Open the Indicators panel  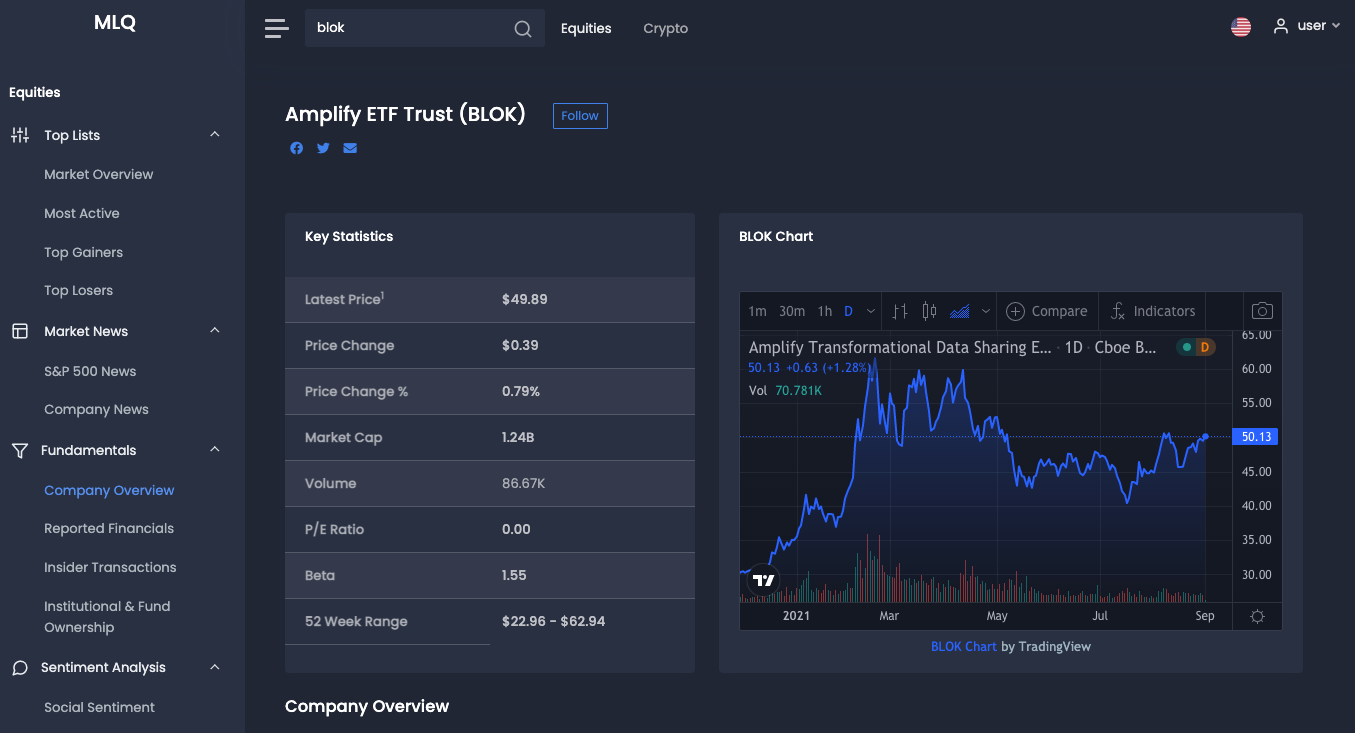[1153, 311]
